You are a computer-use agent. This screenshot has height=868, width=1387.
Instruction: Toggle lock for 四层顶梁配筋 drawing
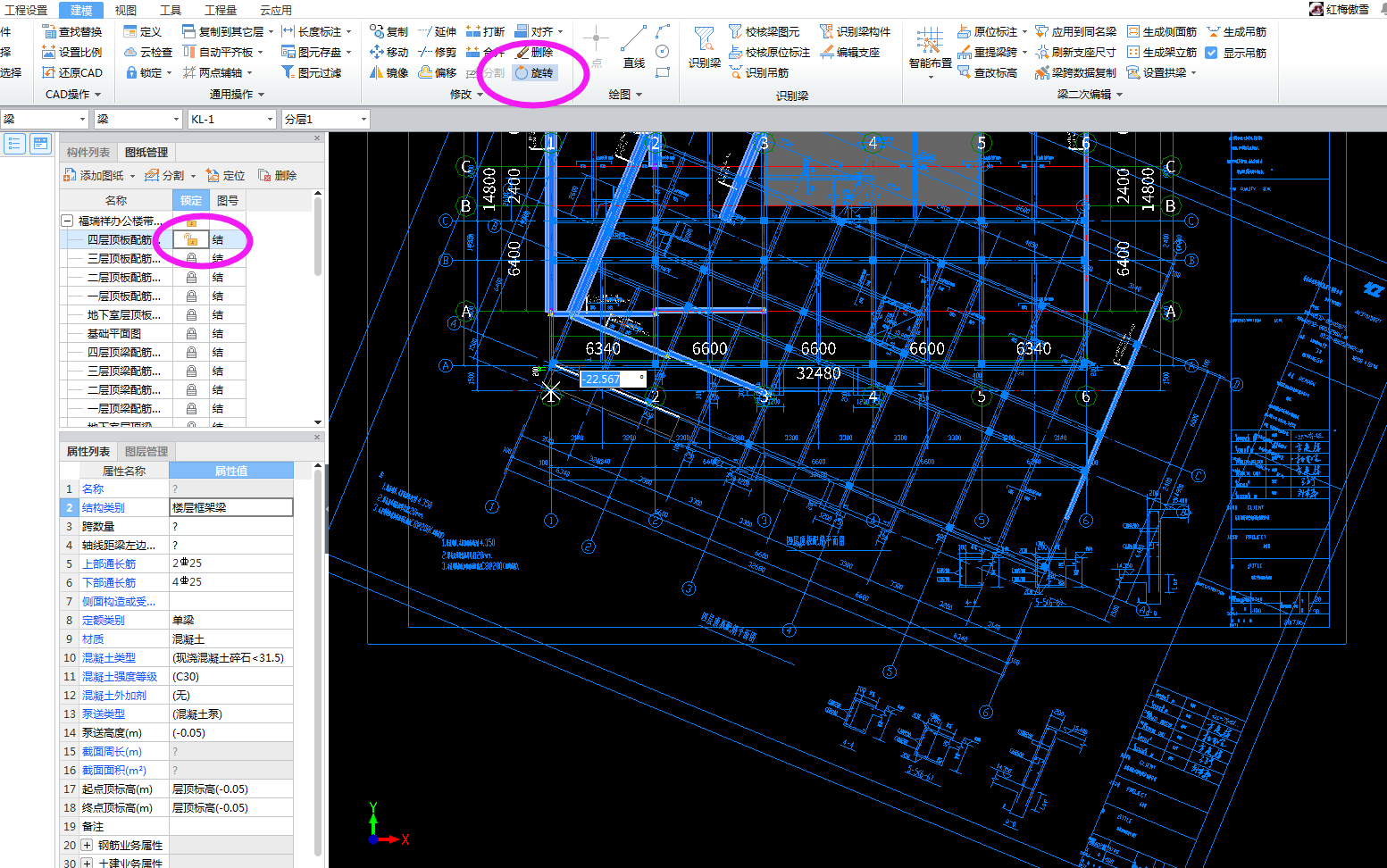(190, 352)
